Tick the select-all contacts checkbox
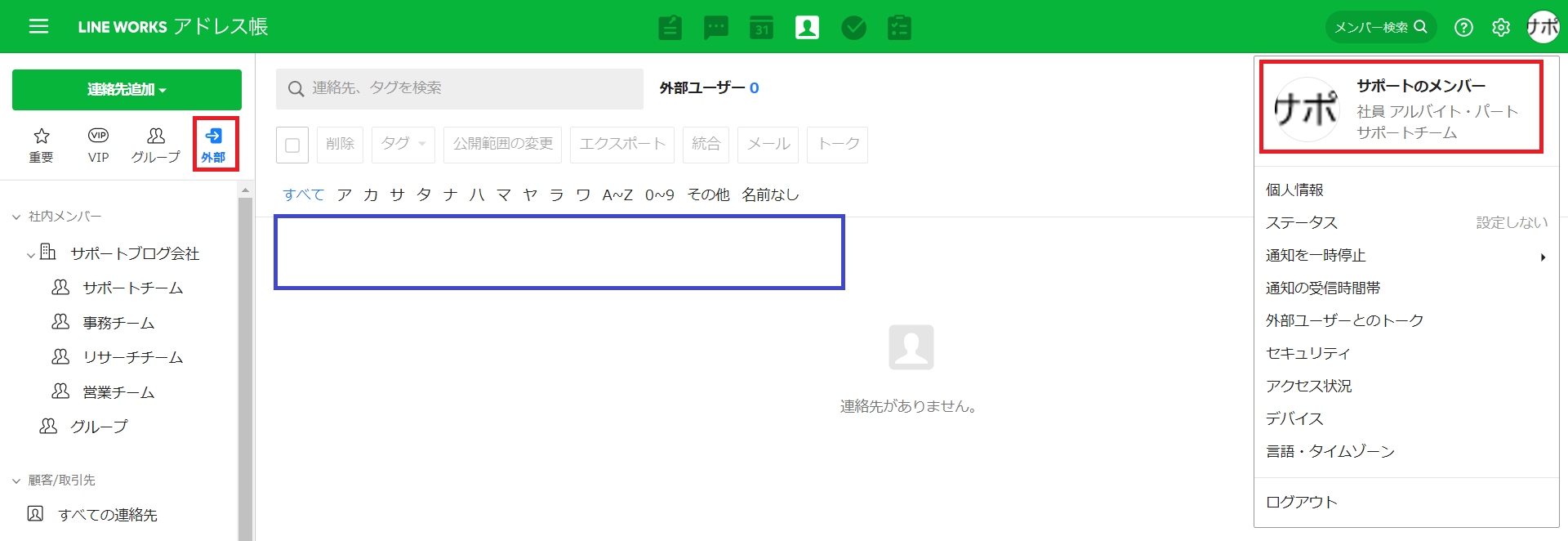1568x541 pixels. pos(292,145)
